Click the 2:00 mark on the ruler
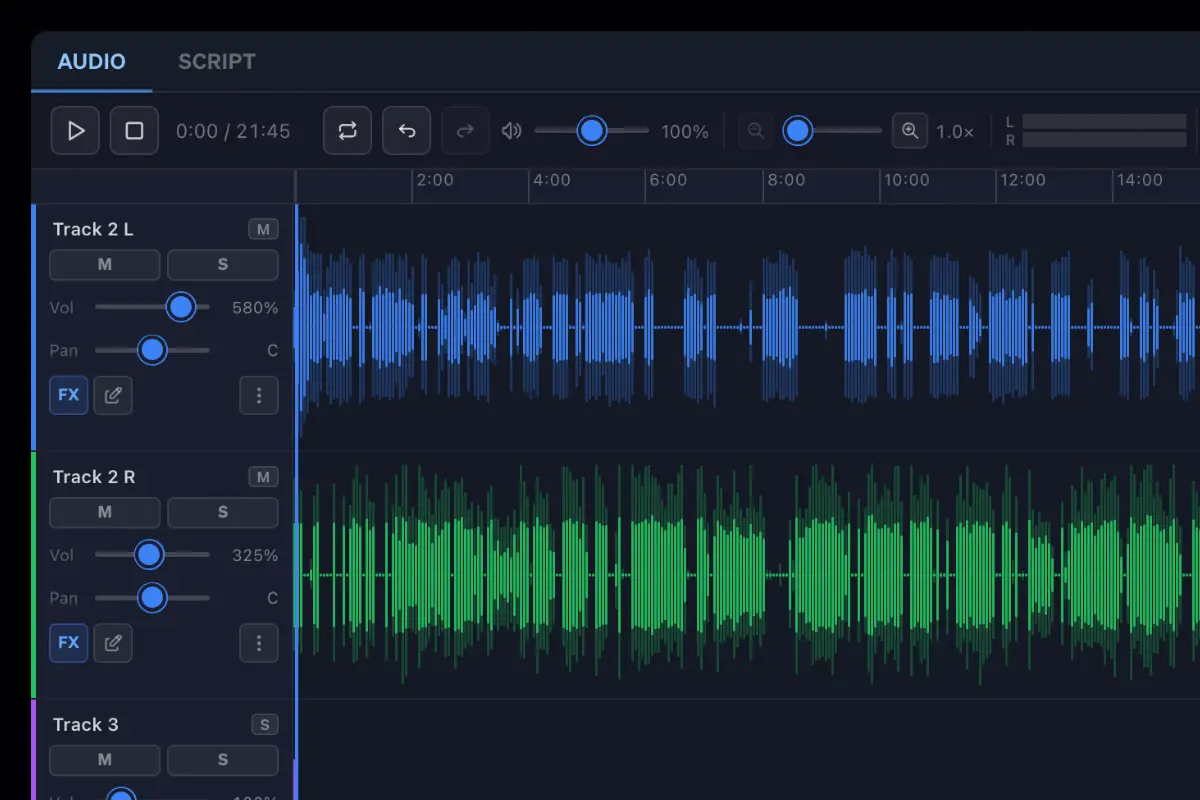 point(435,180)
